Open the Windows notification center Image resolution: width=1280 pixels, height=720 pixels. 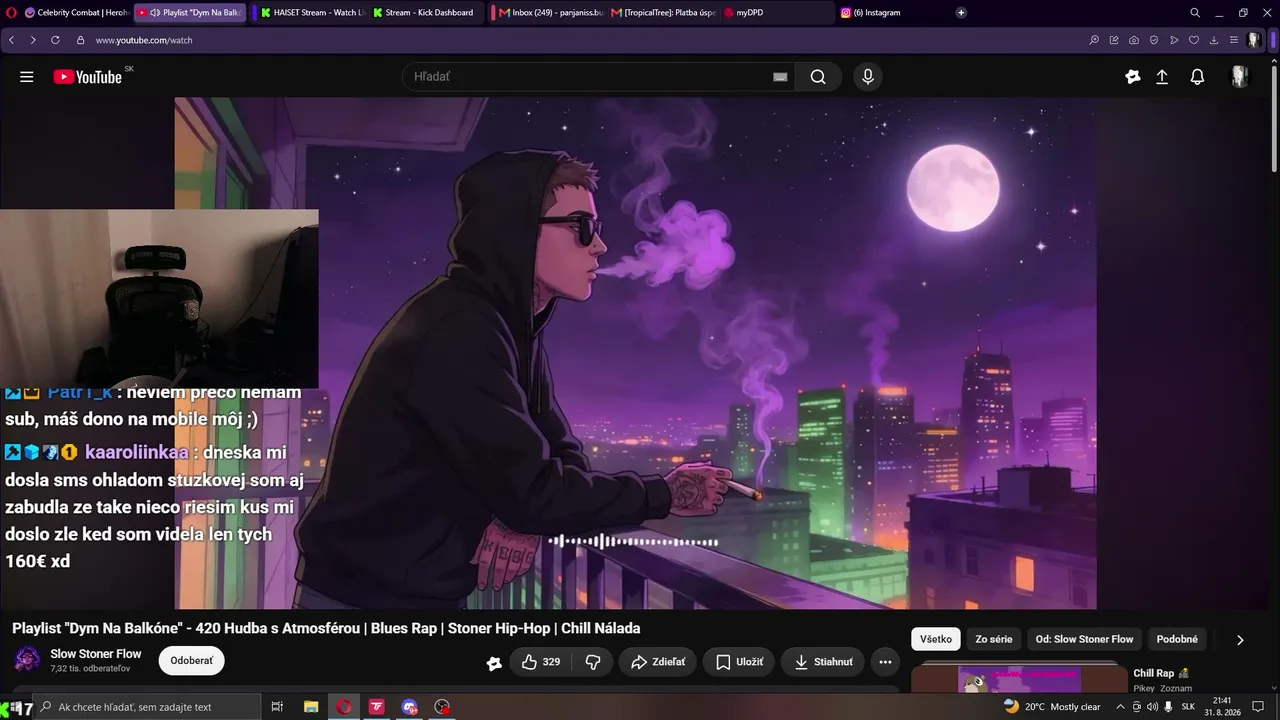coord(1258,707)
